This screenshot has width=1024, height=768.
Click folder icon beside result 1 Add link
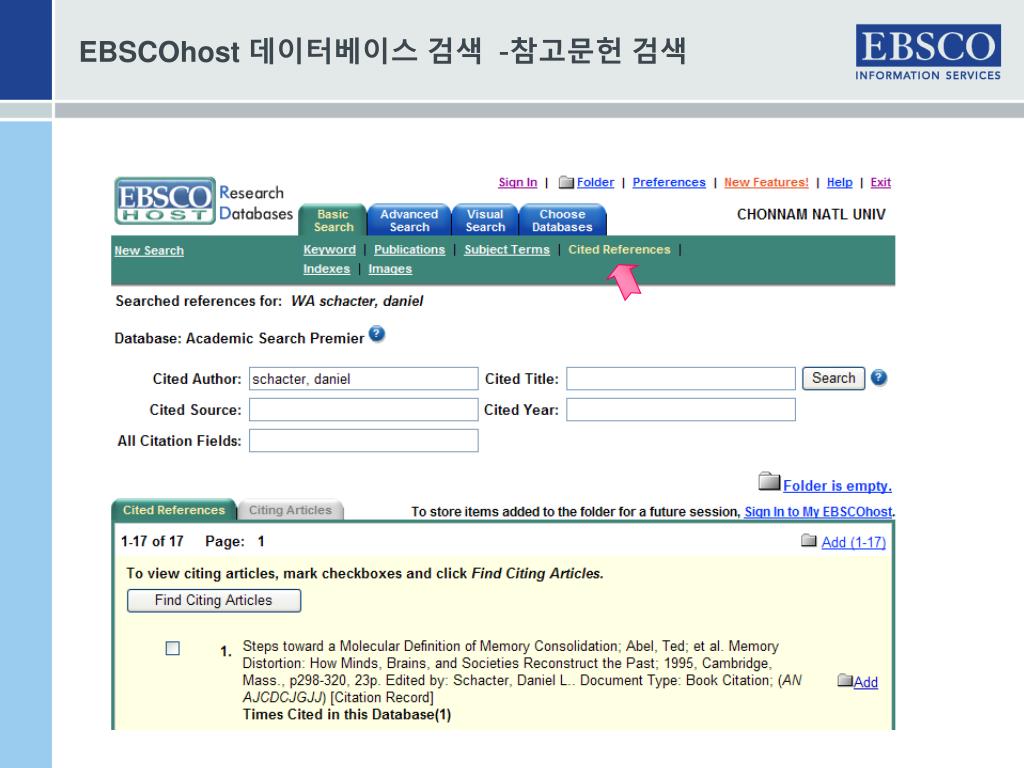coord(845,680)
